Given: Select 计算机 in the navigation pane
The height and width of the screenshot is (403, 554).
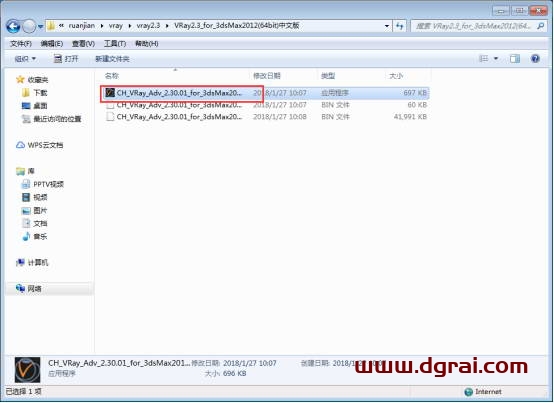Looking at the screenshot, I should (38, 263).
